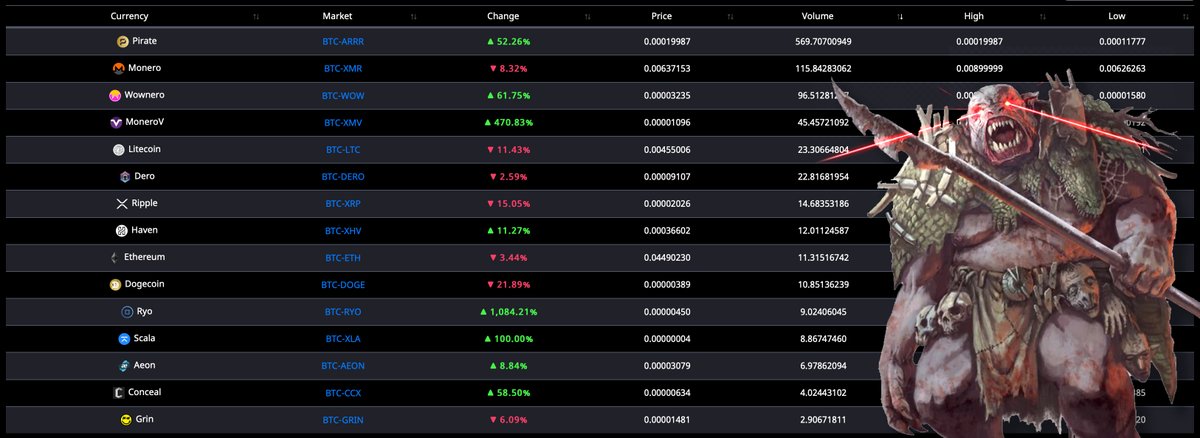The image size is (1200, 438).
Task: Click the Ethereum diamond icon
Action: (114, 257)
